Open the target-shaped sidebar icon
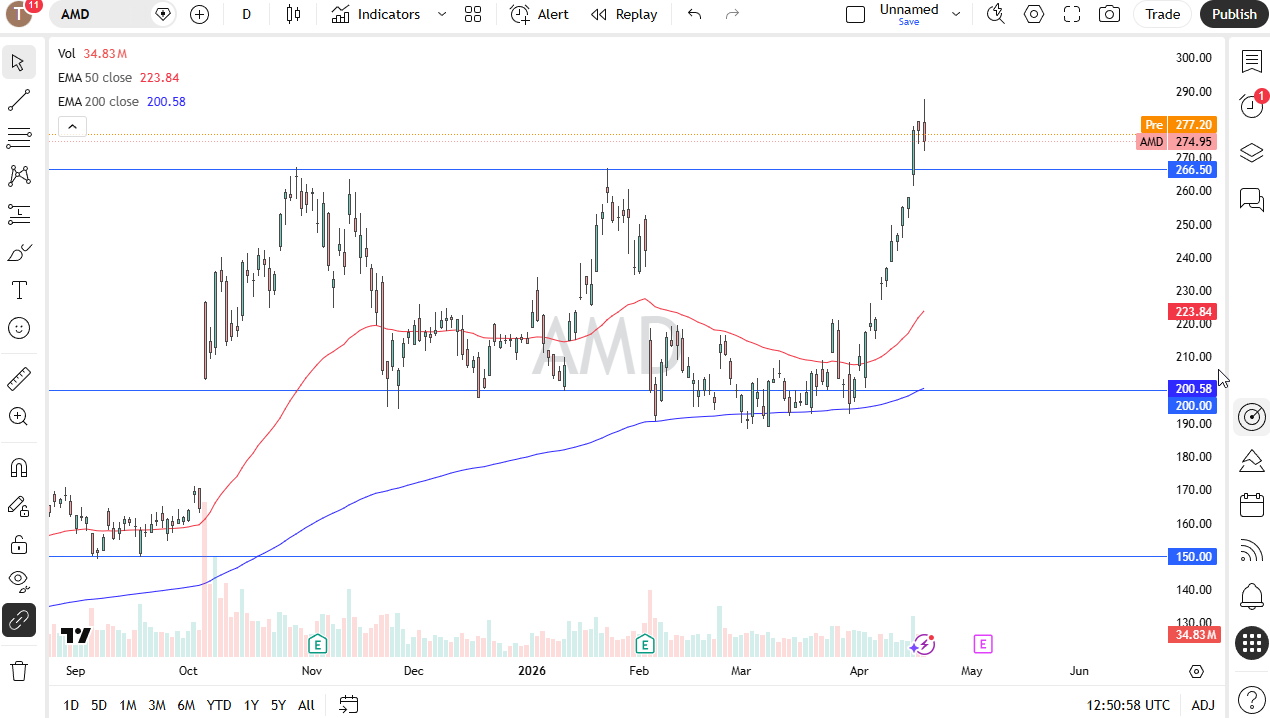The image size is (1270, 718). pos(1251,417)
